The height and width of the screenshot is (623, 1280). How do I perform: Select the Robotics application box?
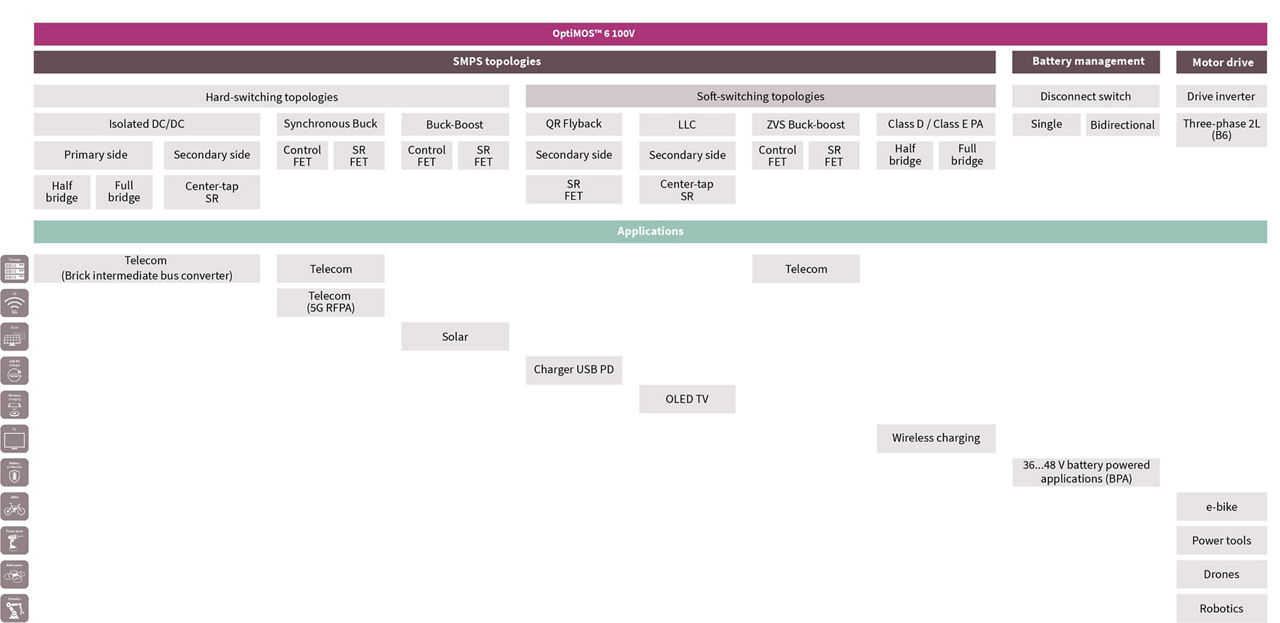click(x=1222, y=608)
